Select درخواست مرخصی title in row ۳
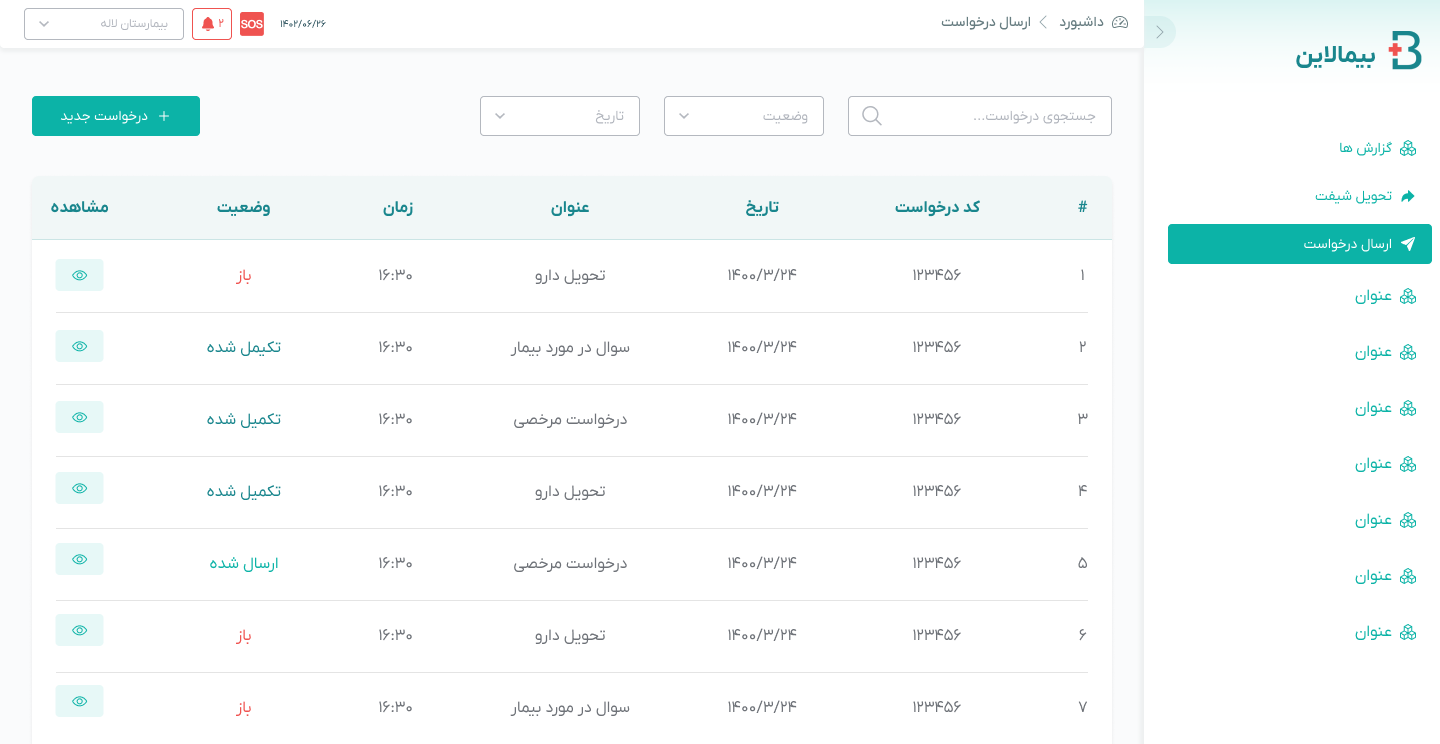Viewport: 1440px width, 744px height. (570, 419)
